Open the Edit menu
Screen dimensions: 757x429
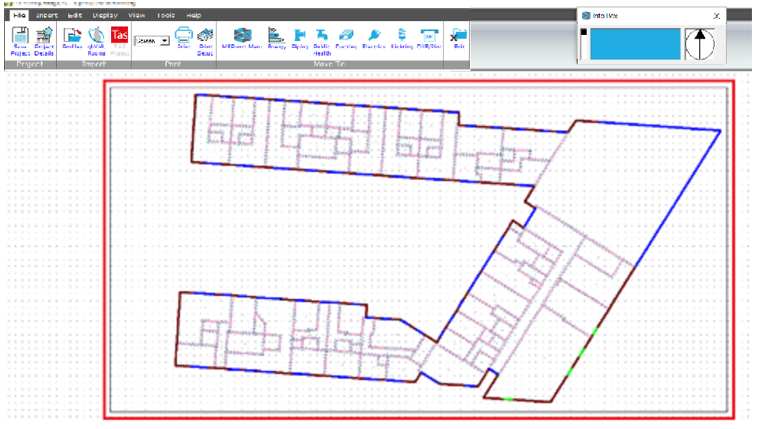point(74,15)
